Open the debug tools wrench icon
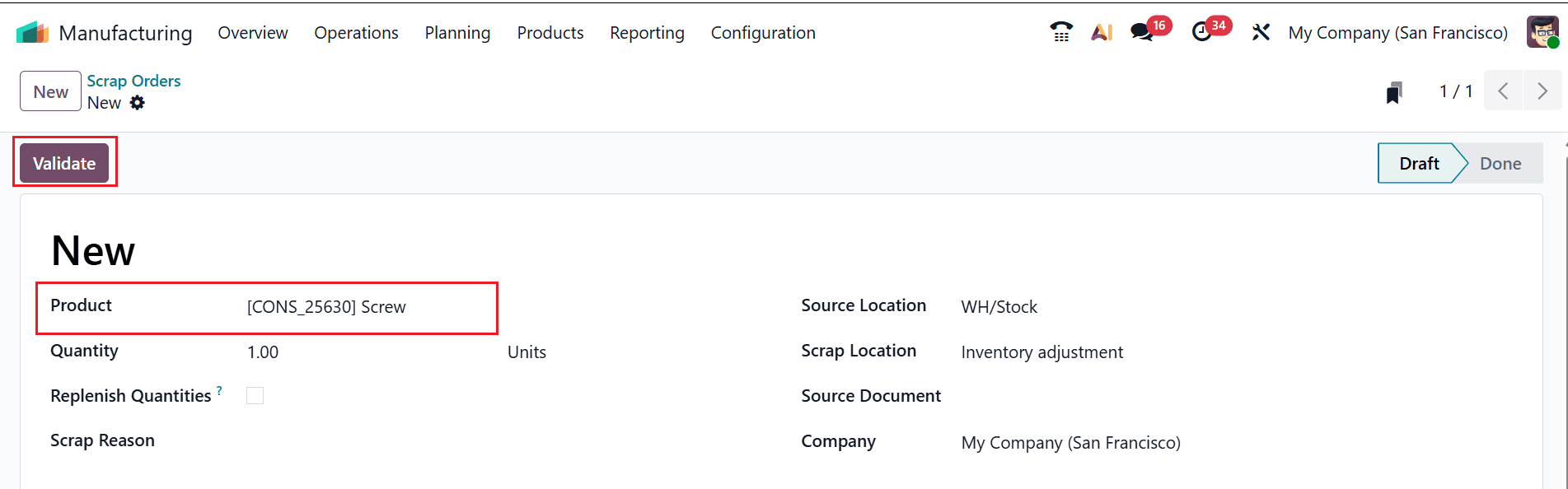The height and width of the screenshot is (489, 1568). pyautogui.click(x=1261, y=32)
